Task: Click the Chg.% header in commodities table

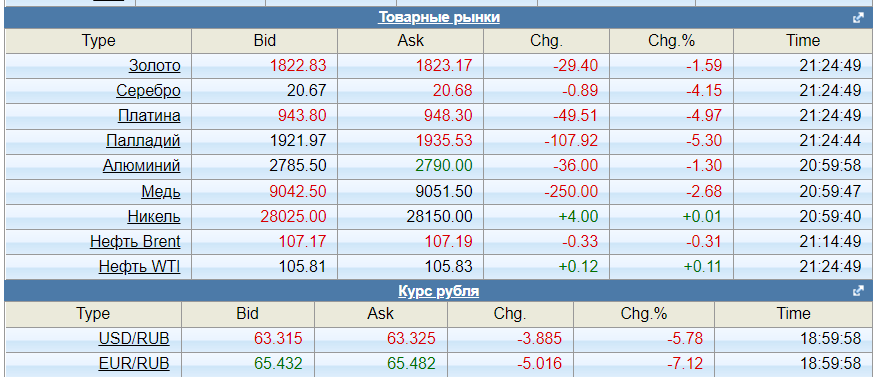Action: coord(671,41)
